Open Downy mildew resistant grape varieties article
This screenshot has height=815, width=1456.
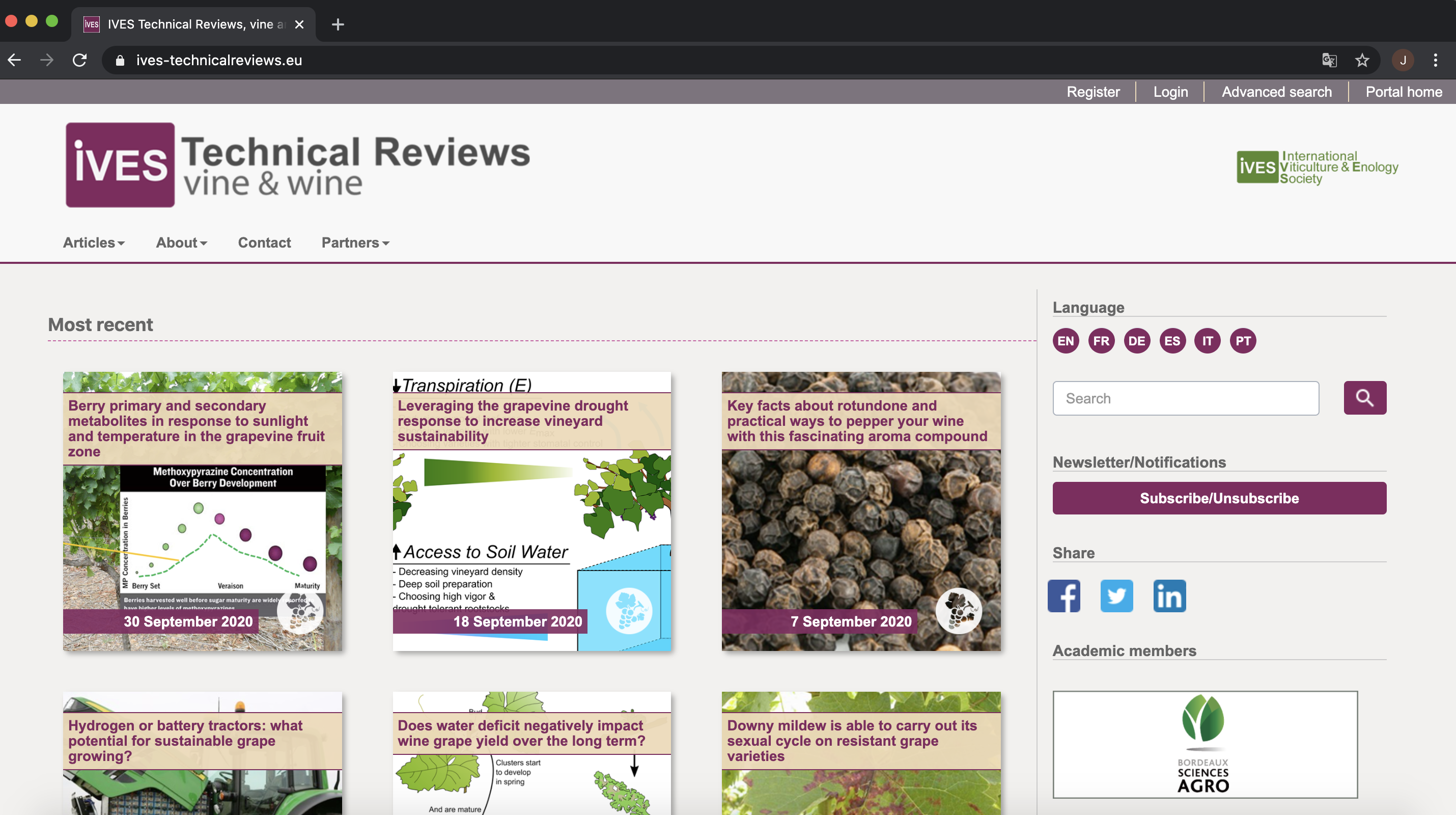coord(851,740)
